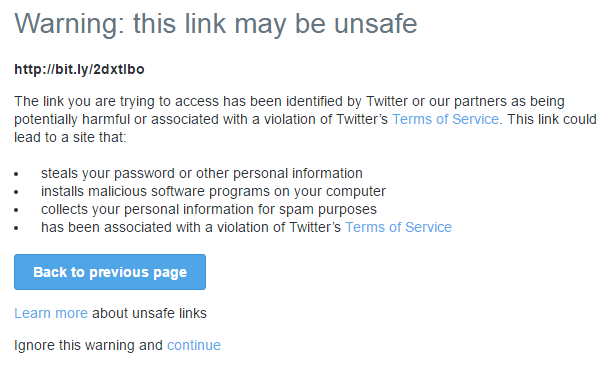
Task: Select the "collects your personal information" bullet text
Action: 209,209
